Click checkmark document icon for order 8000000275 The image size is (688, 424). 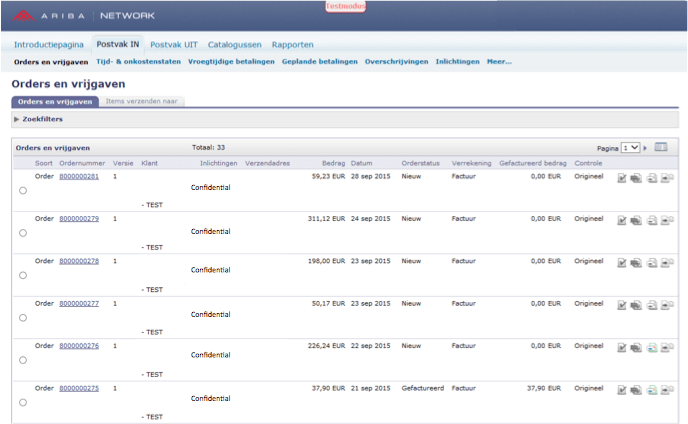pyautogui.click(x=622, y=390)
